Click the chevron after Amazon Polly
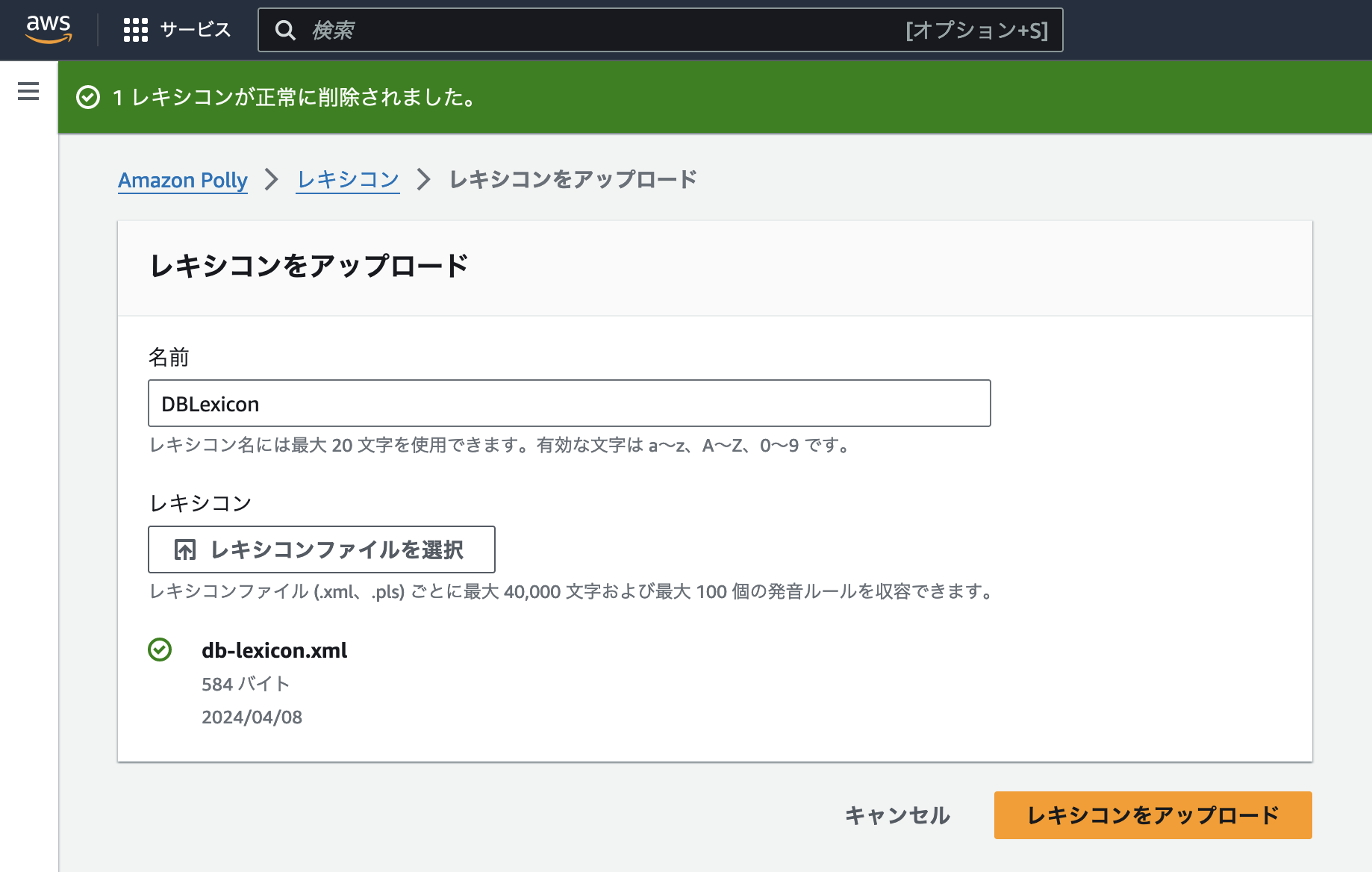The height and width of the screenshot is (872, 1372). point(272,180)
